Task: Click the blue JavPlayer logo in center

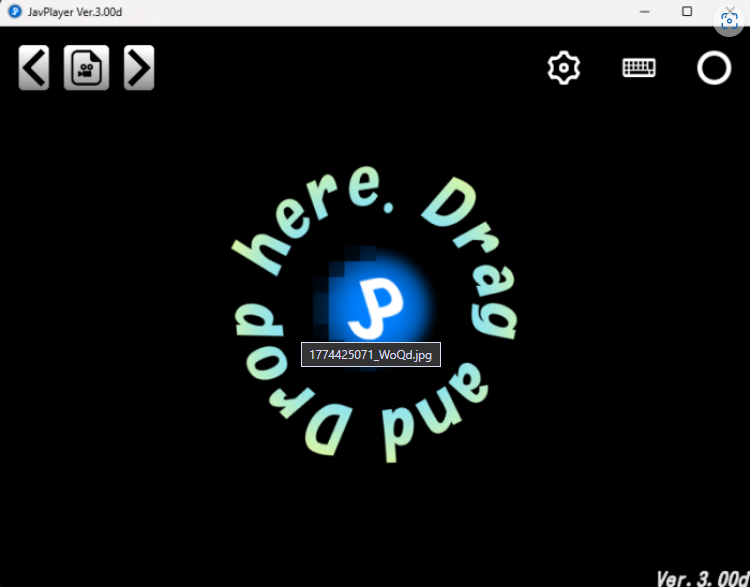Action: (378, 303)
